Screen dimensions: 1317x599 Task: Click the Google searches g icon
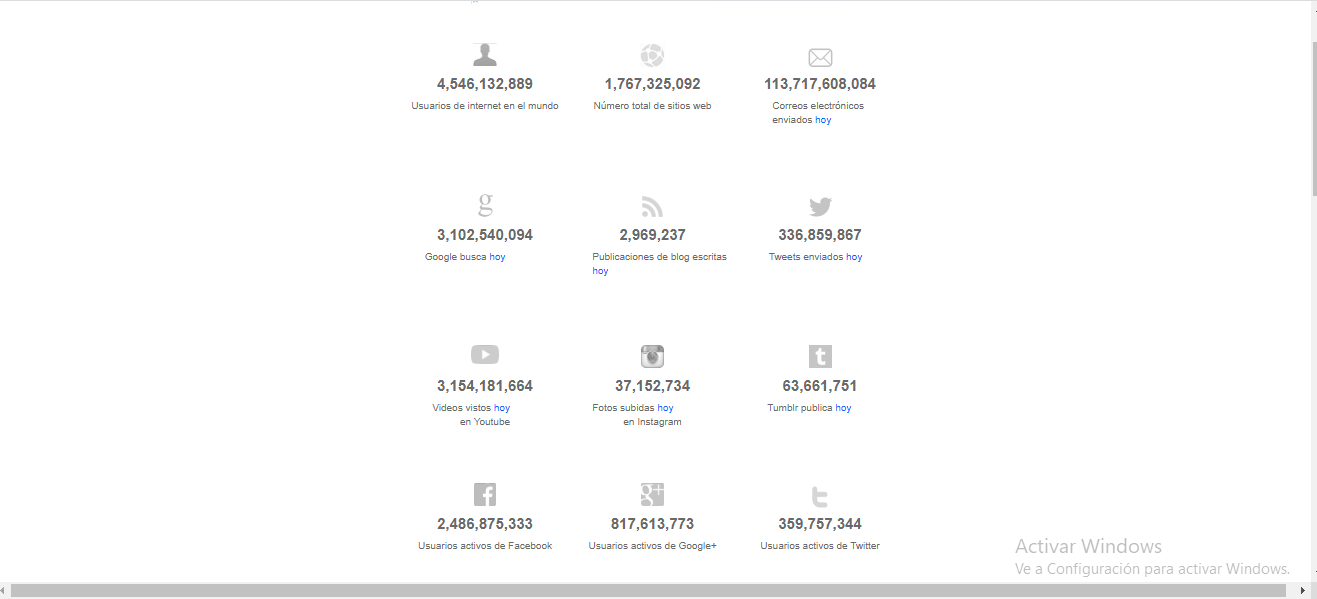click(485, 206)
